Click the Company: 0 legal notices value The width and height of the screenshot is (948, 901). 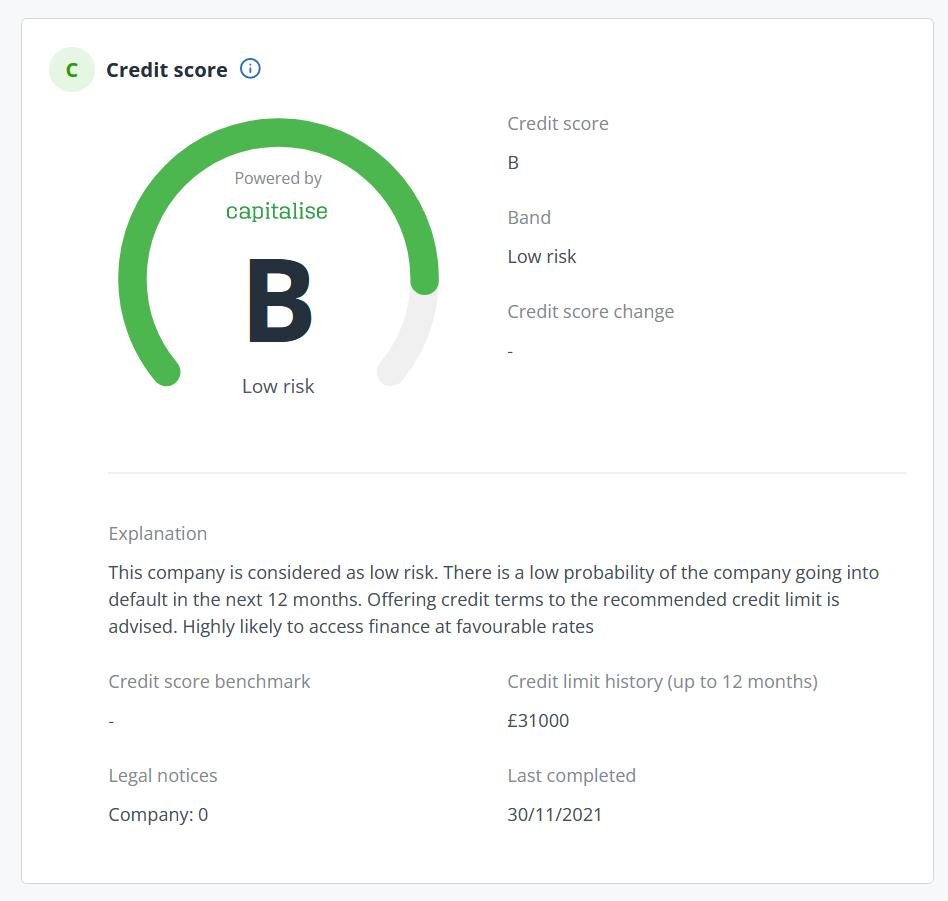tap(158, 814)
